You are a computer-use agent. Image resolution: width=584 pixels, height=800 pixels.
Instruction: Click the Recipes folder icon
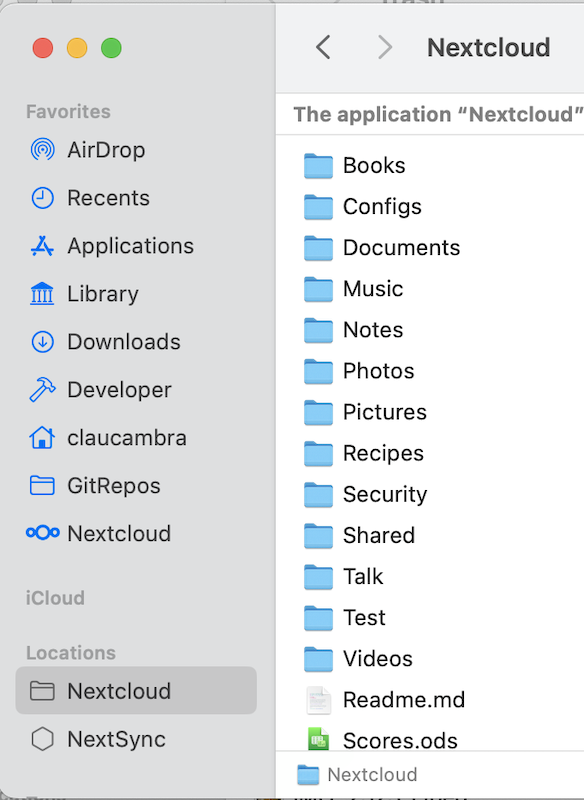(x=318, y=454)
